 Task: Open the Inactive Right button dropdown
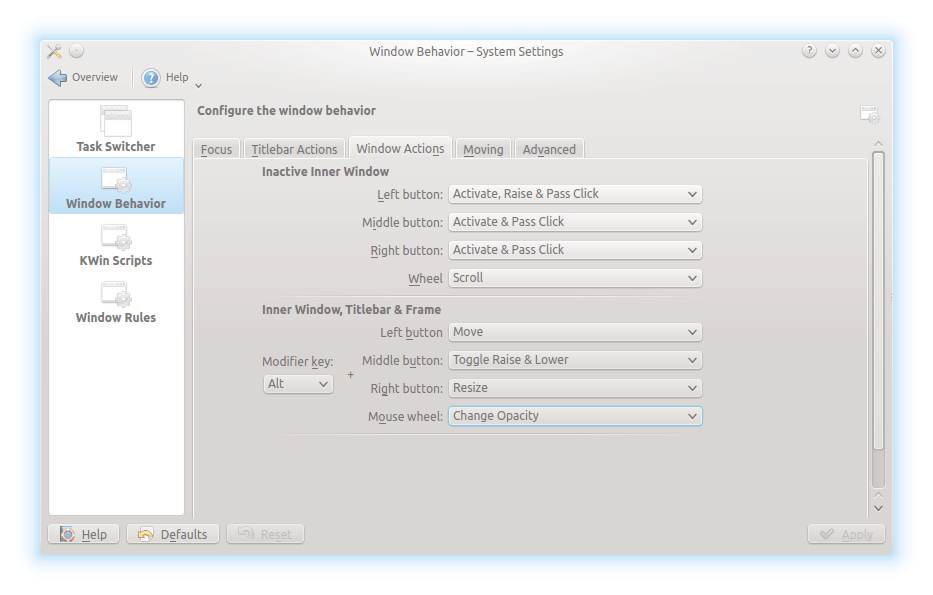pyautogui.click(x=575, y=250)
